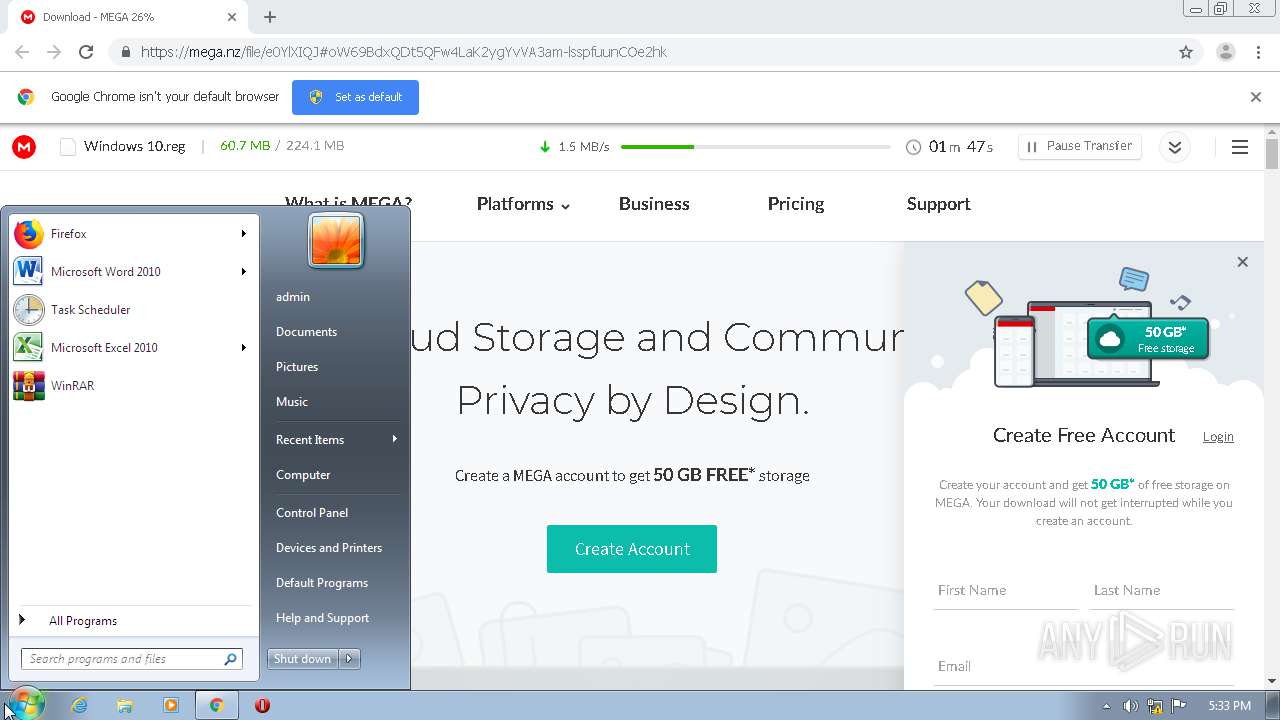Select the Download - MEGA tab
Image resolution: width=1280 pixels, height=720 pixels.
point(128,17)
